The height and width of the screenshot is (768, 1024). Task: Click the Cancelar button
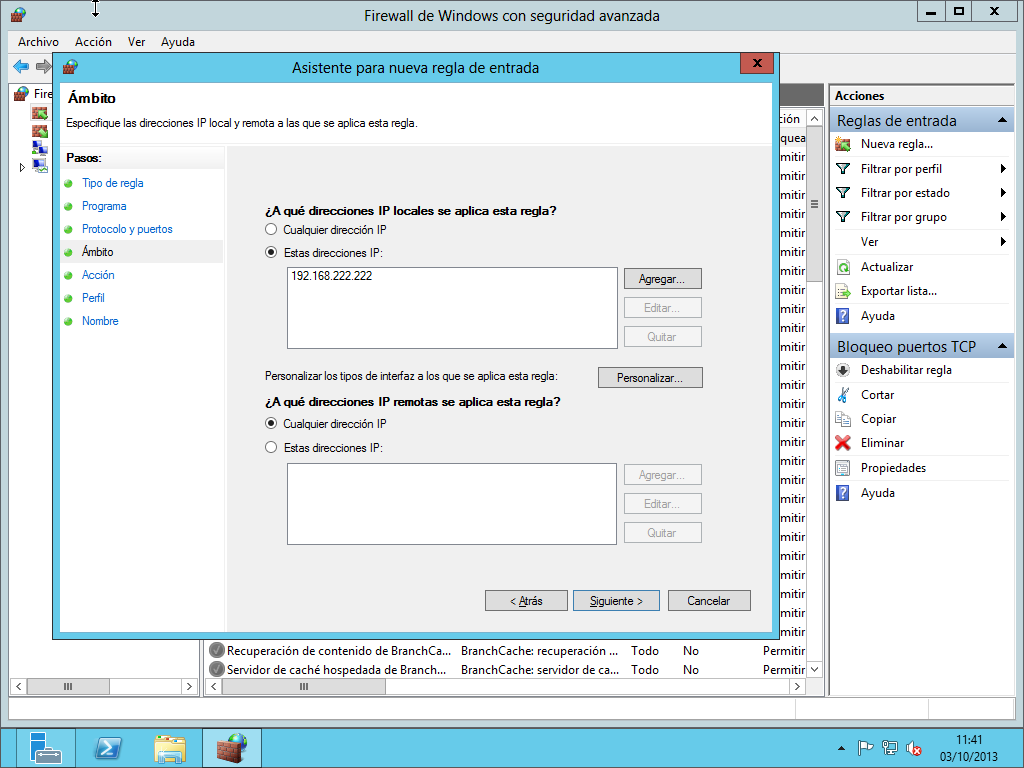click(709, 601)
